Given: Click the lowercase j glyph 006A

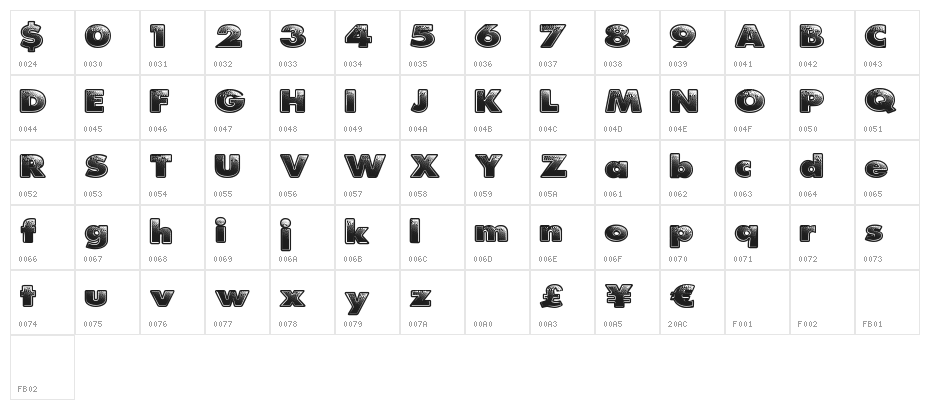Looking at the screenshot, I should (286, 233).
